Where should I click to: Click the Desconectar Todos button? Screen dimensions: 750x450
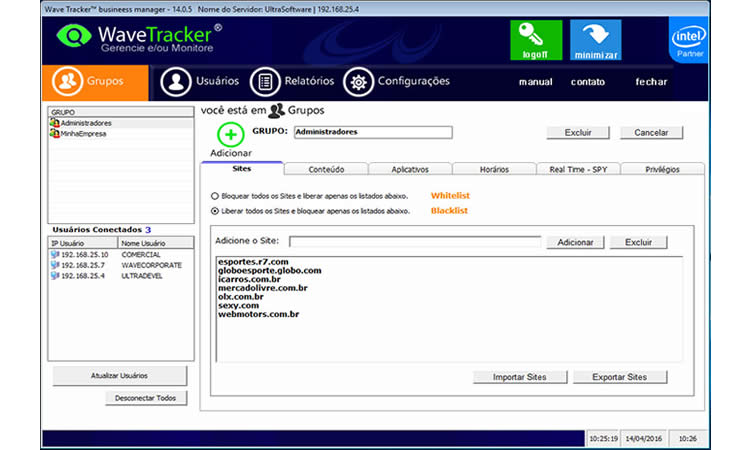[x=146, y=398]
